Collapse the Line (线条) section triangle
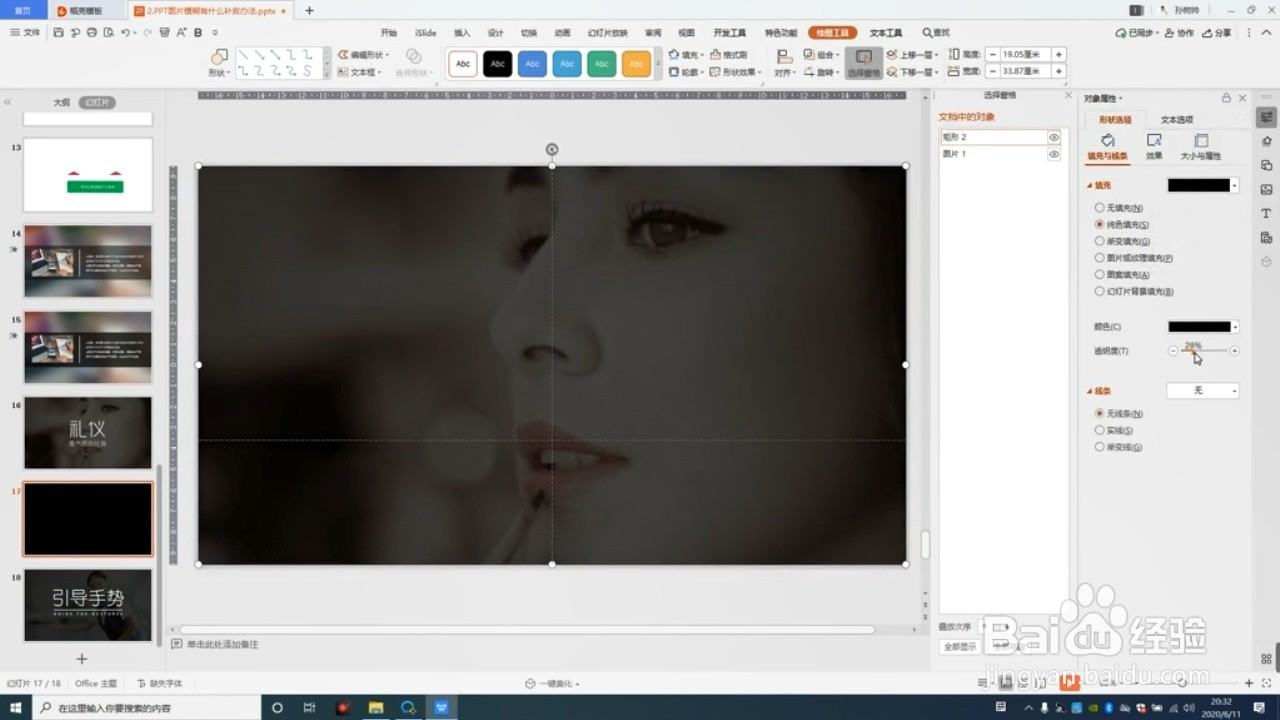 click(x=1090, y=391)
